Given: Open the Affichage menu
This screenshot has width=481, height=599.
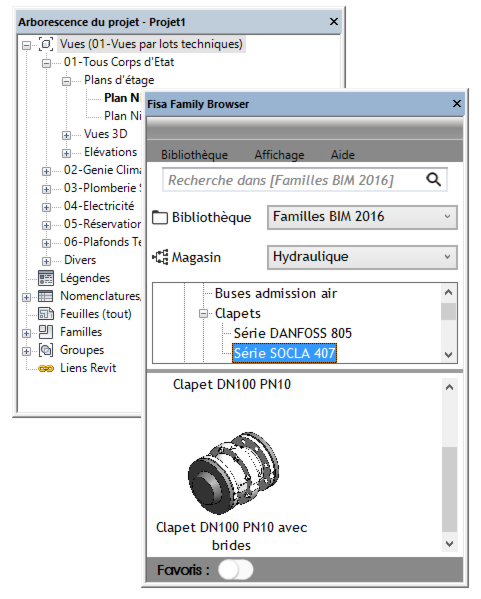Looking at the screenshot, I should tap(279, 155).
